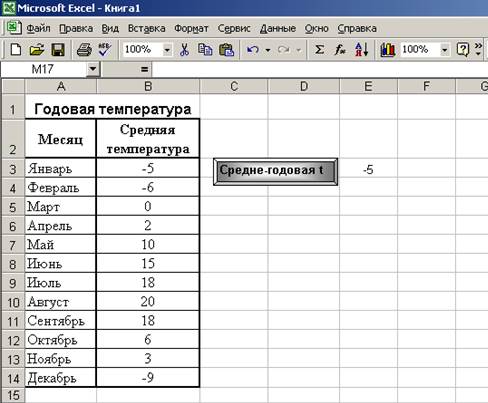The width and height of the screenshot is (488, 403).
Task: Click the Cut scissors icon
Action: tap(184, 50)
